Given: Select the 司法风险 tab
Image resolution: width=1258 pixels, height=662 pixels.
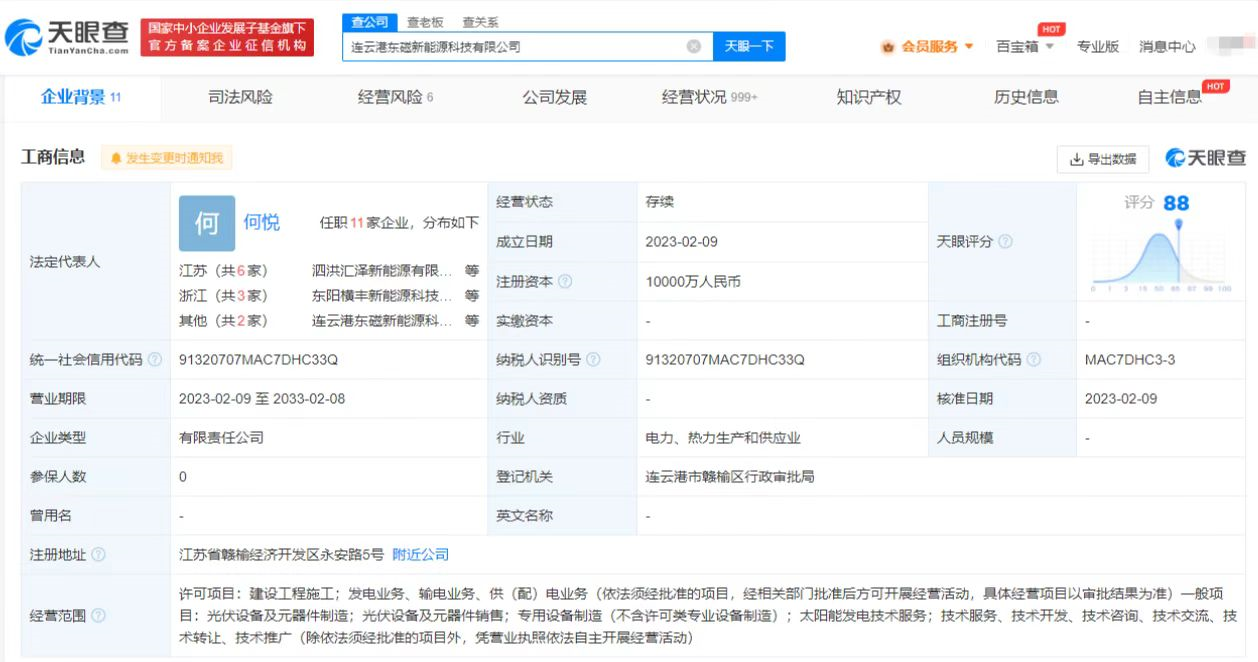Looking at the screenshot, I should pyautogui.click(x=240, y=97).
